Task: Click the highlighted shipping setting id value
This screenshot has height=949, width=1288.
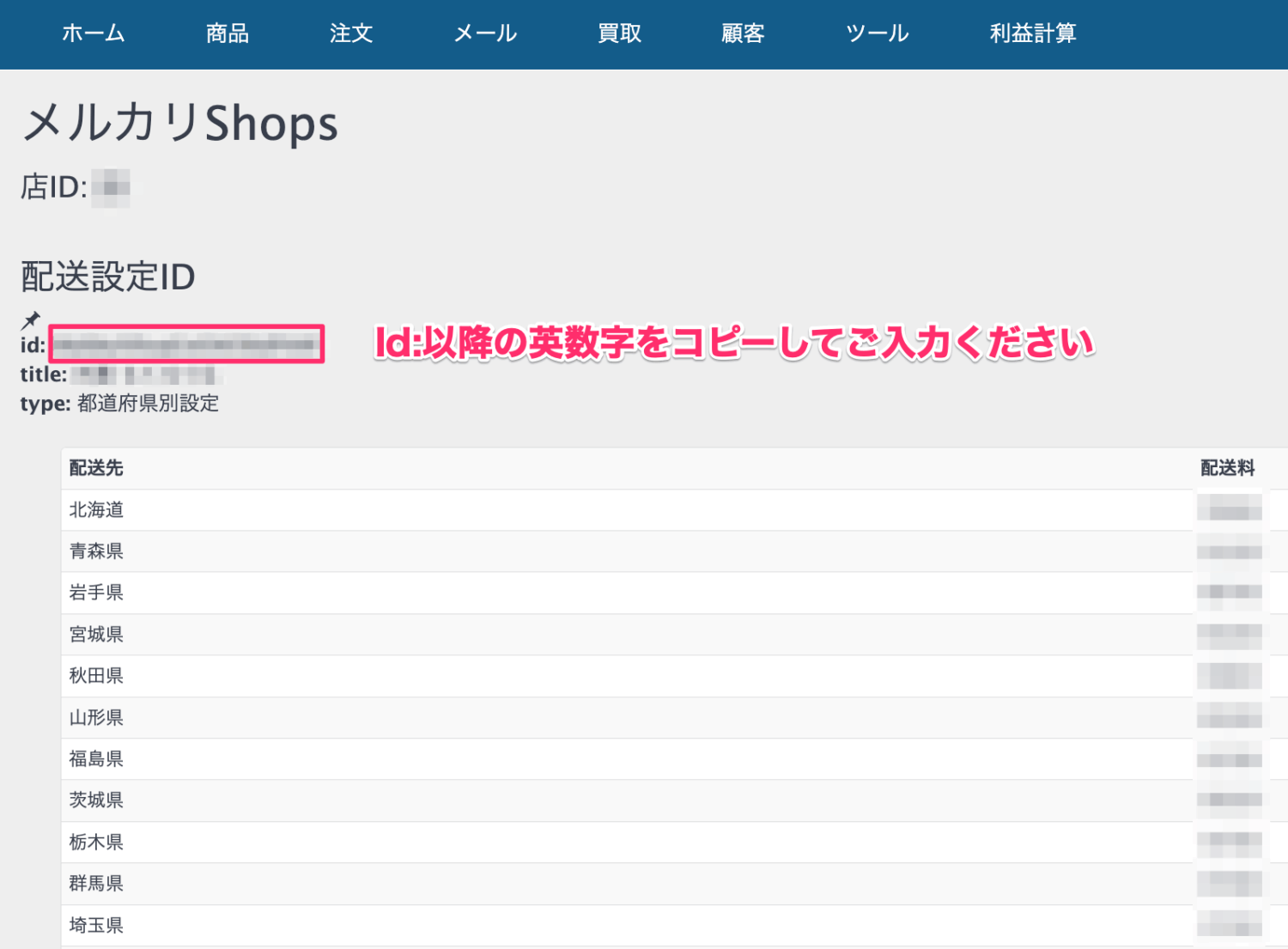Action: pyautogui.click(x=186, y=344)
